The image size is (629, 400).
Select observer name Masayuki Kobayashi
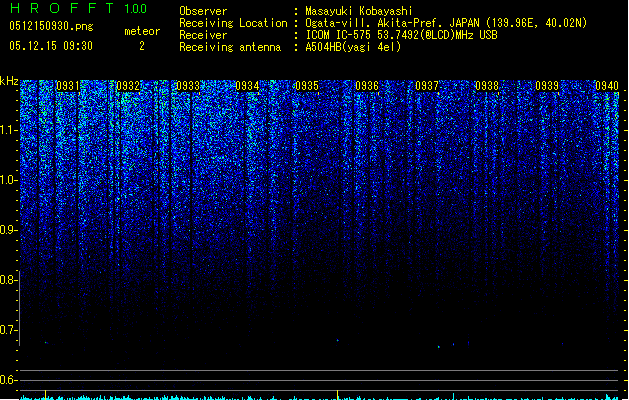pyautogui.click(x=359, y=11)
